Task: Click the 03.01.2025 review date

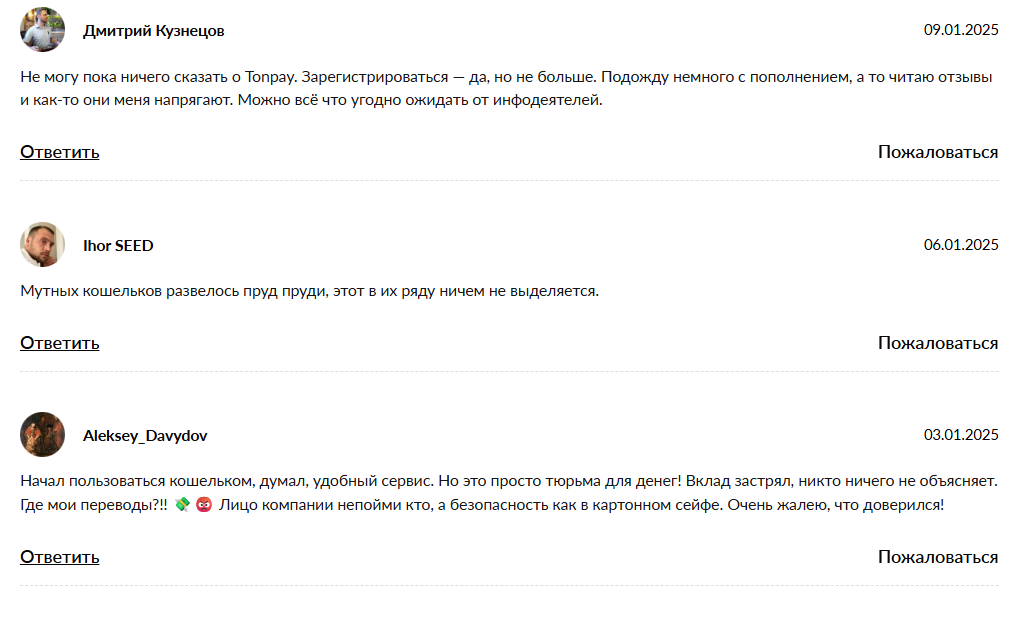Action: point(961,434)
